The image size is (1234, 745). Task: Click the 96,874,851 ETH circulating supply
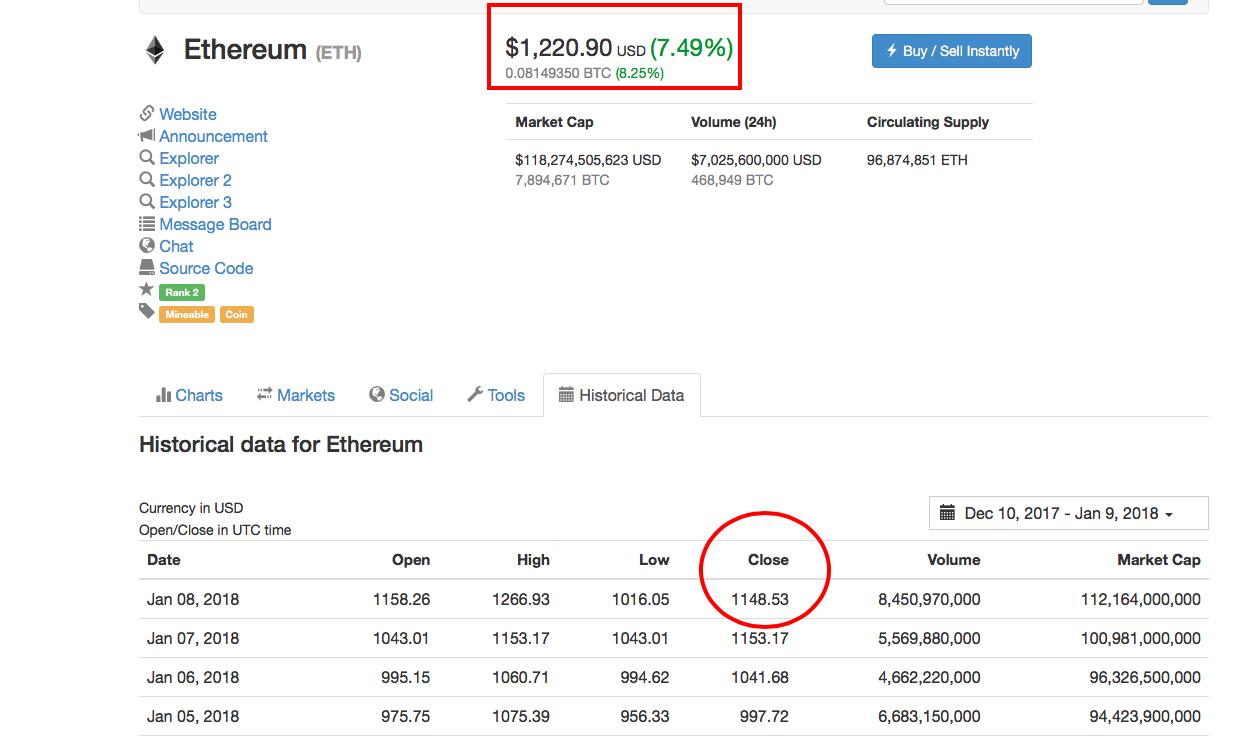pyautogui.click(x=917, y=160)
